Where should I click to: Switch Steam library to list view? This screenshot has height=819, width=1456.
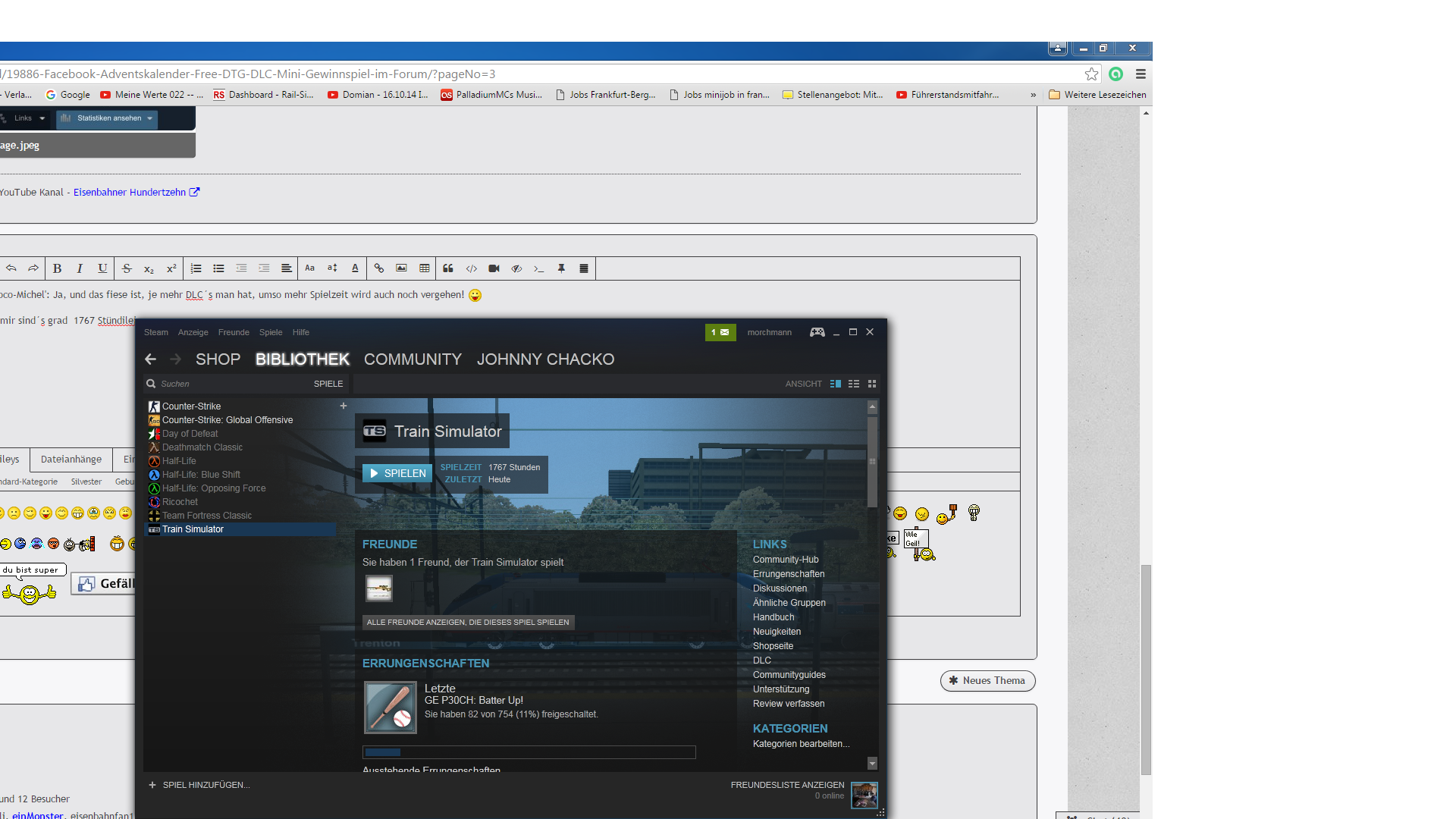[x=854, y=384]
